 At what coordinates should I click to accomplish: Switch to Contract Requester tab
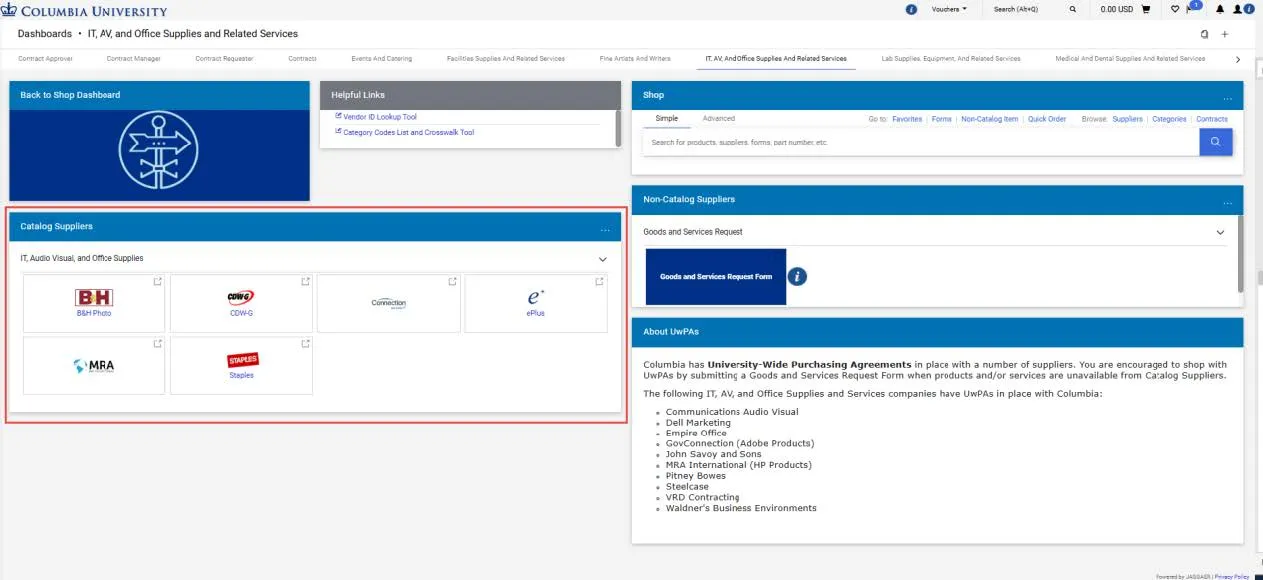click(224, 58)
